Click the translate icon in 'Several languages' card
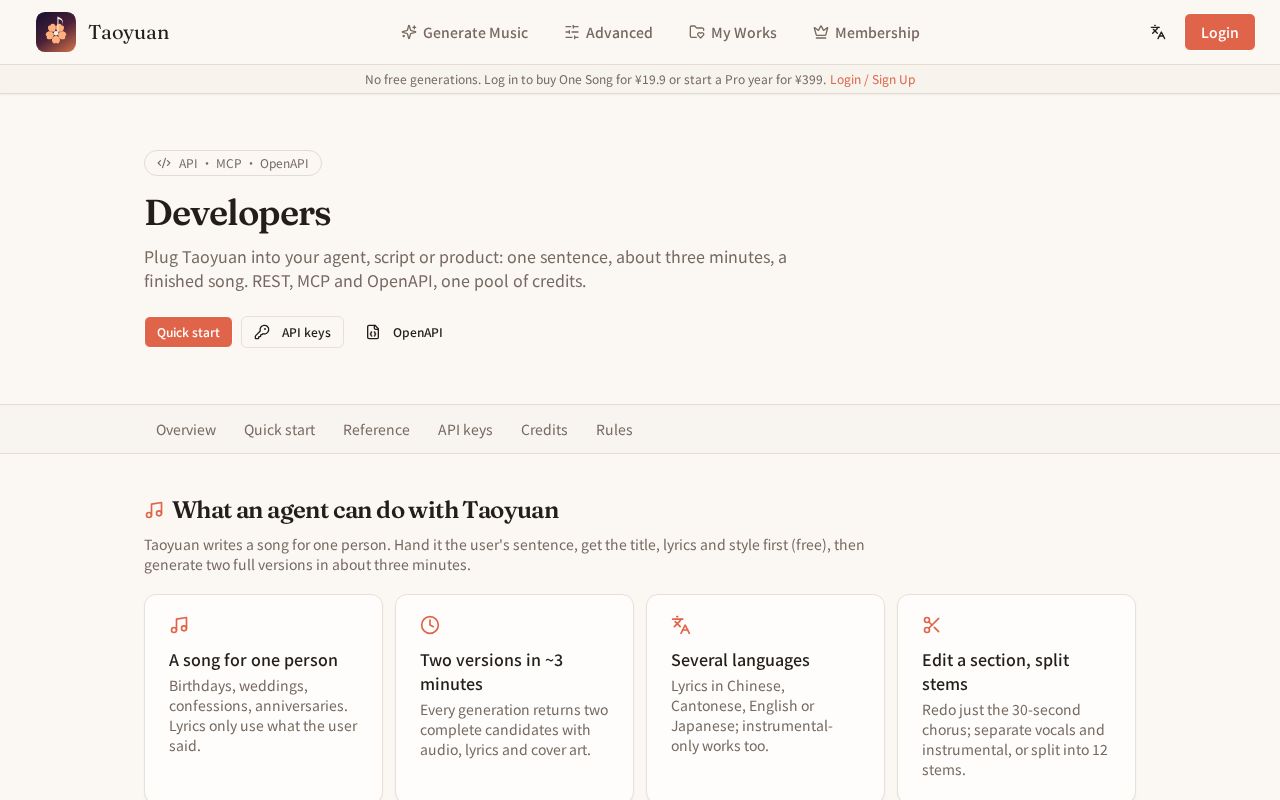The image size is (1280, 800). [x=681, y=625]
